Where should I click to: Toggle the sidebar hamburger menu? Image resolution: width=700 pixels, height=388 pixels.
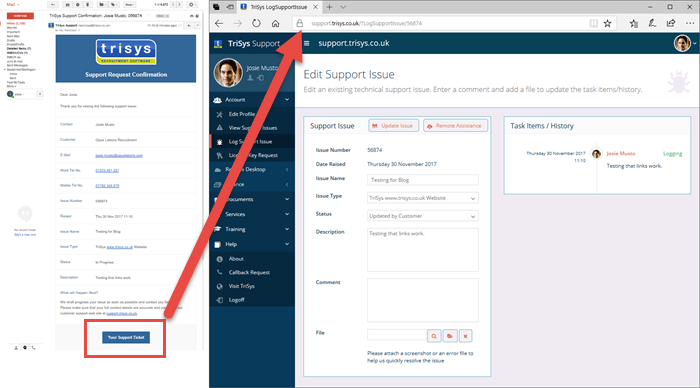pyautogui.click(x=307, y=43)
